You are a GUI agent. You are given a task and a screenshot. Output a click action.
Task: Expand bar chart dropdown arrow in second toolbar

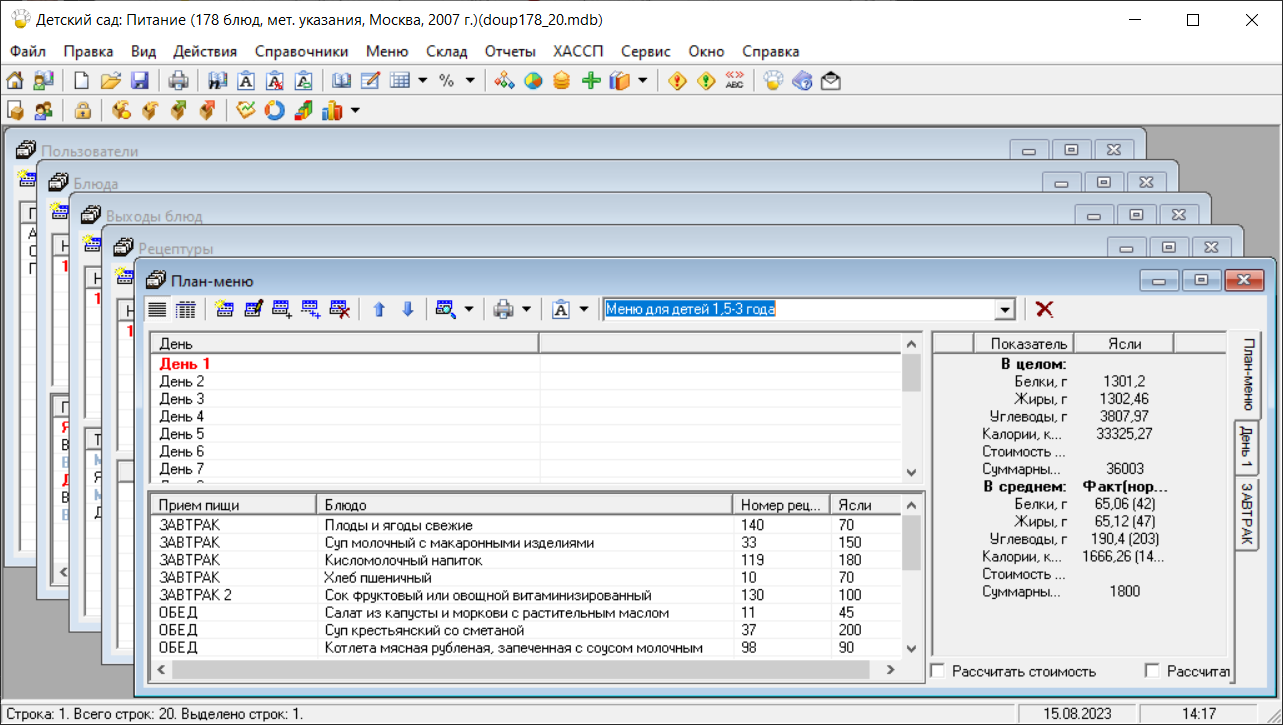354,110
